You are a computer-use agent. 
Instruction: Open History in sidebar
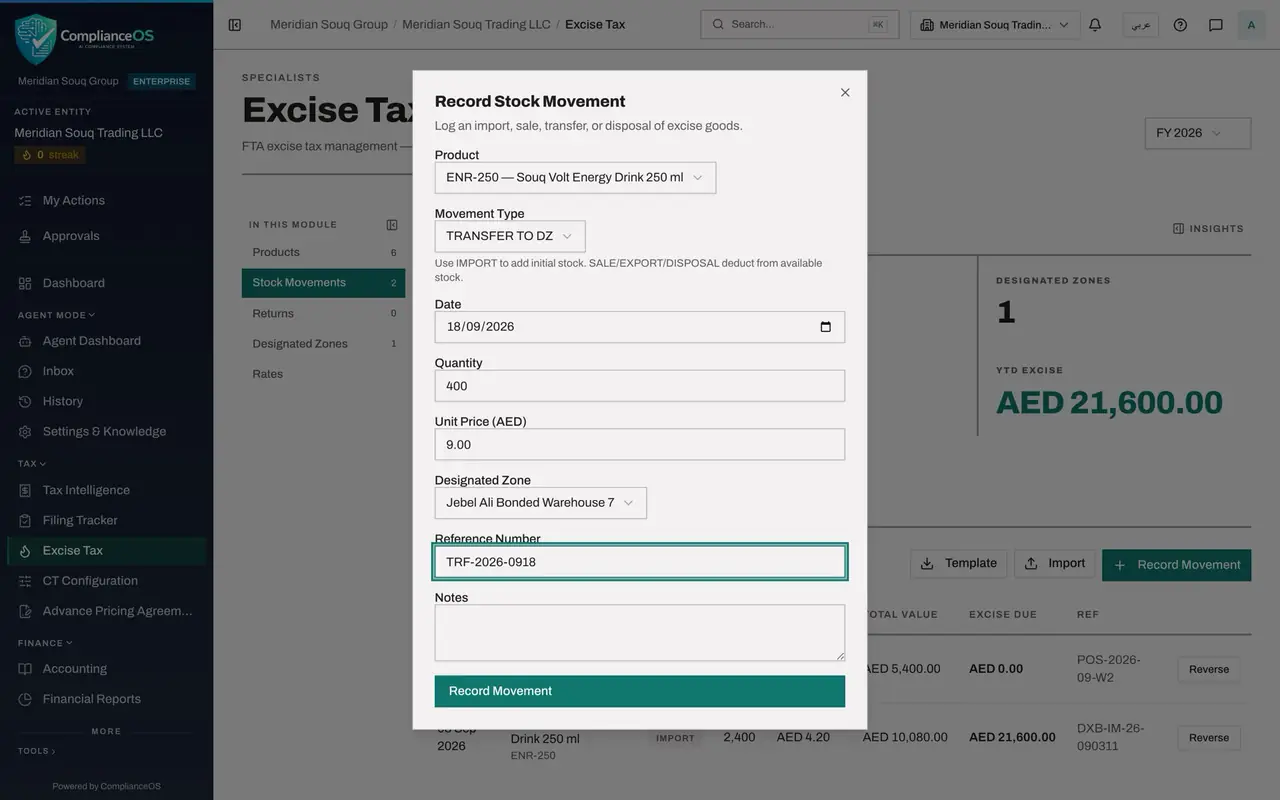click(106, 401)
